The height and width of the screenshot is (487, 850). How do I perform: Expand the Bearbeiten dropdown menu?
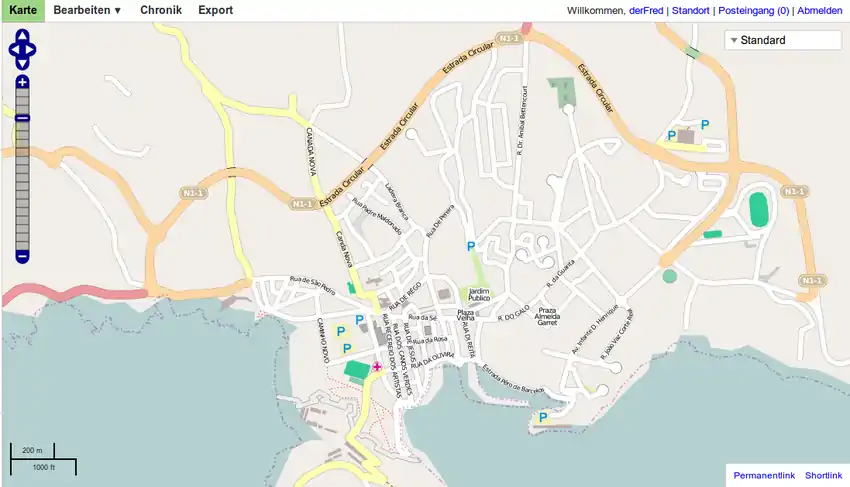tap(87, 10)
